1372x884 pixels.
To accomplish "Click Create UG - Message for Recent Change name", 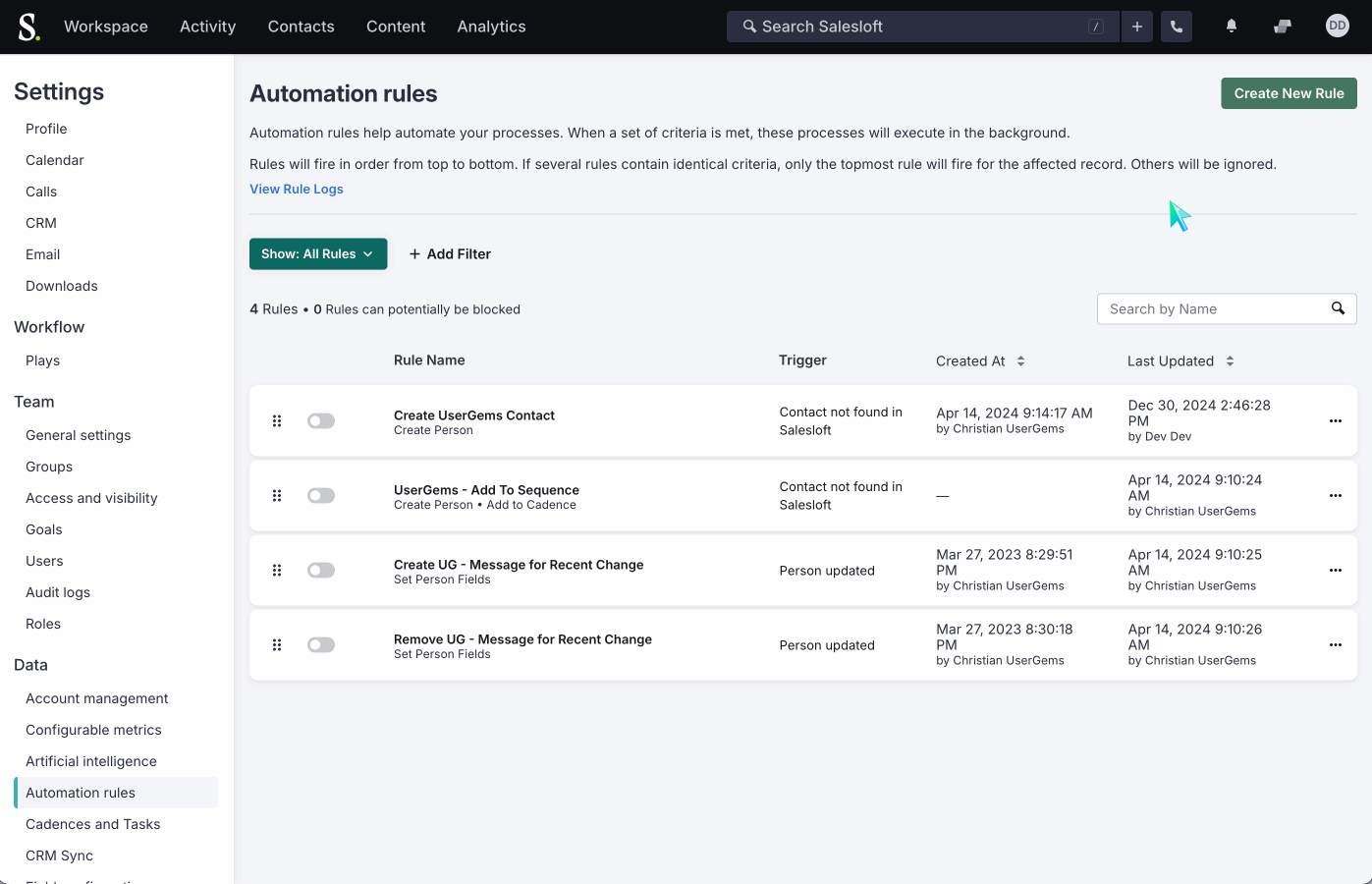I will [x=519, y=565].
